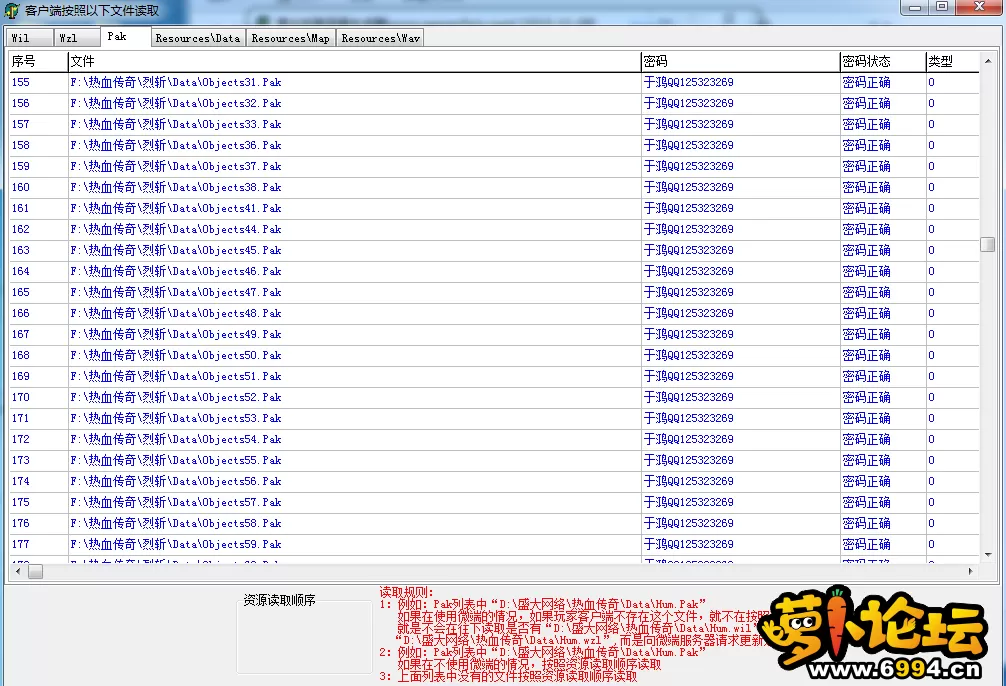This screenshot has width=1006, height=686.
Task: Highlight the Objects46.Pak file path
Action: (176, 271)
